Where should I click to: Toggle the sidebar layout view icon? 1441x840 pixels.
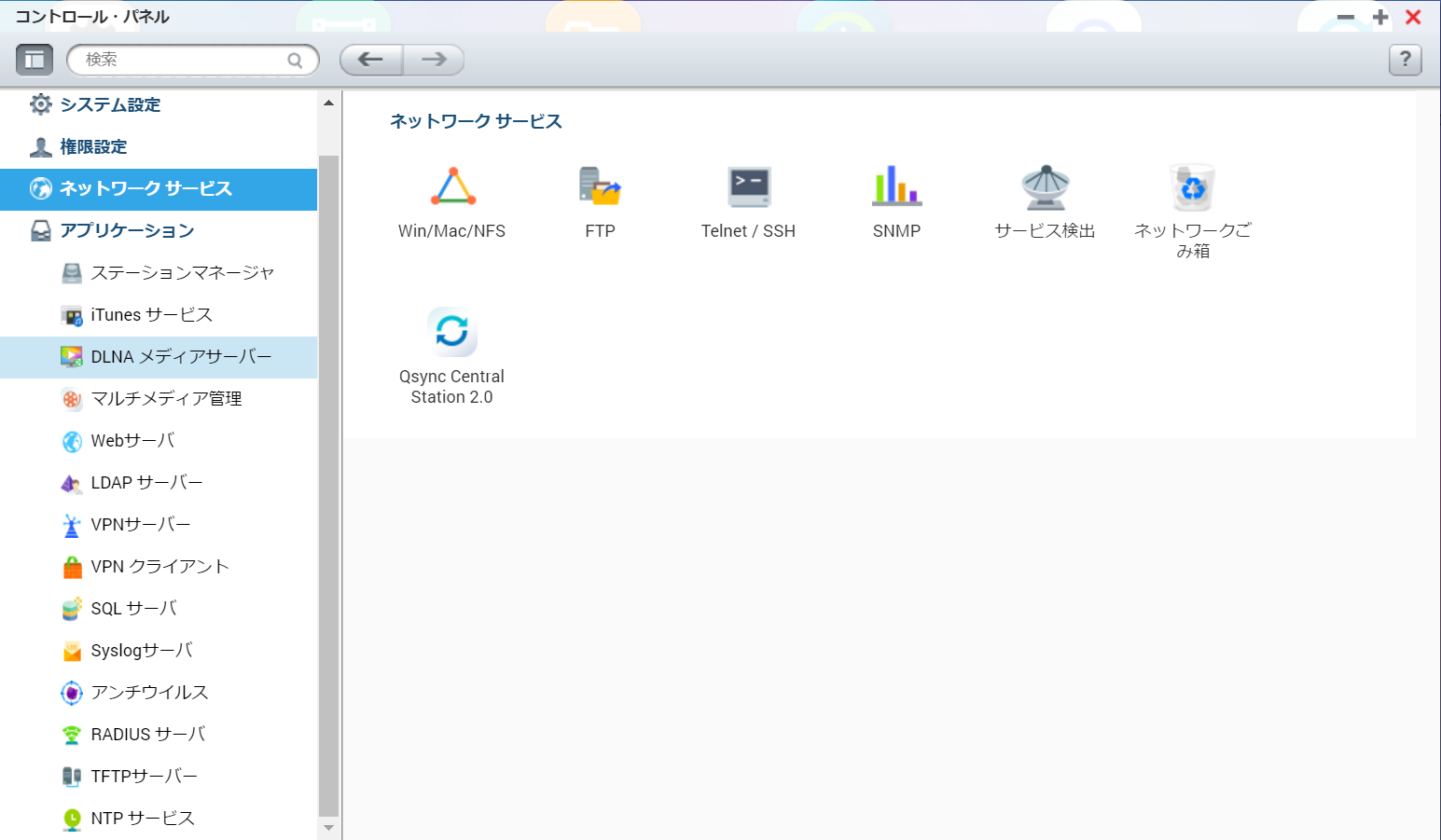[x=35, y=60]
